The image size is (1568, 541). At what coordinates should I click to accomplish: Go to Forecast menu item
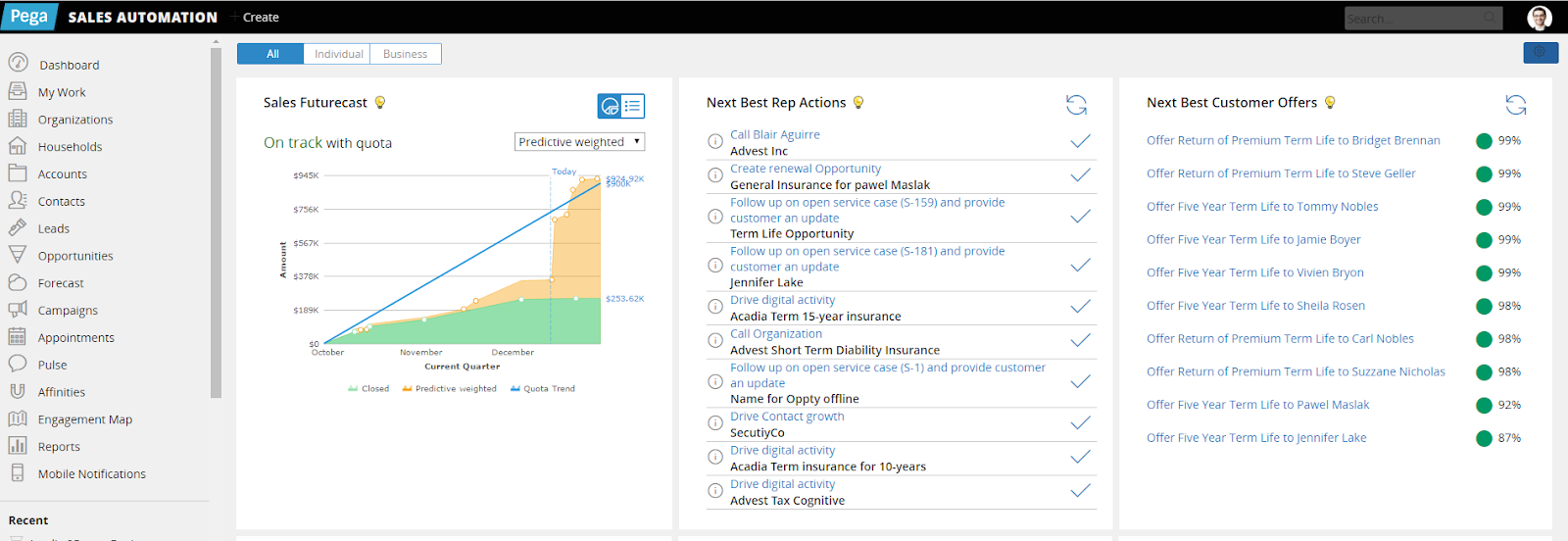tap(61, 283)
